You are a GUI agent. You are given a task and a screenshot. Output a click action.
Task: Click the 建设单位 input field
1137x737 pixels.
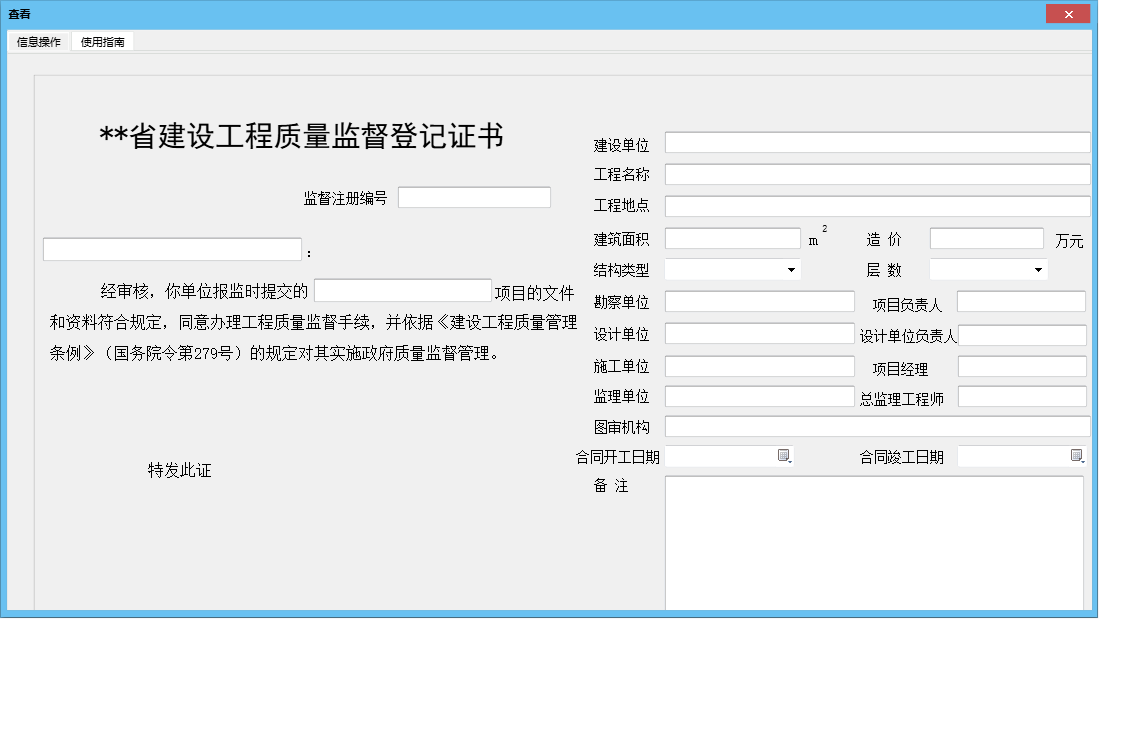tap(877, 142)
